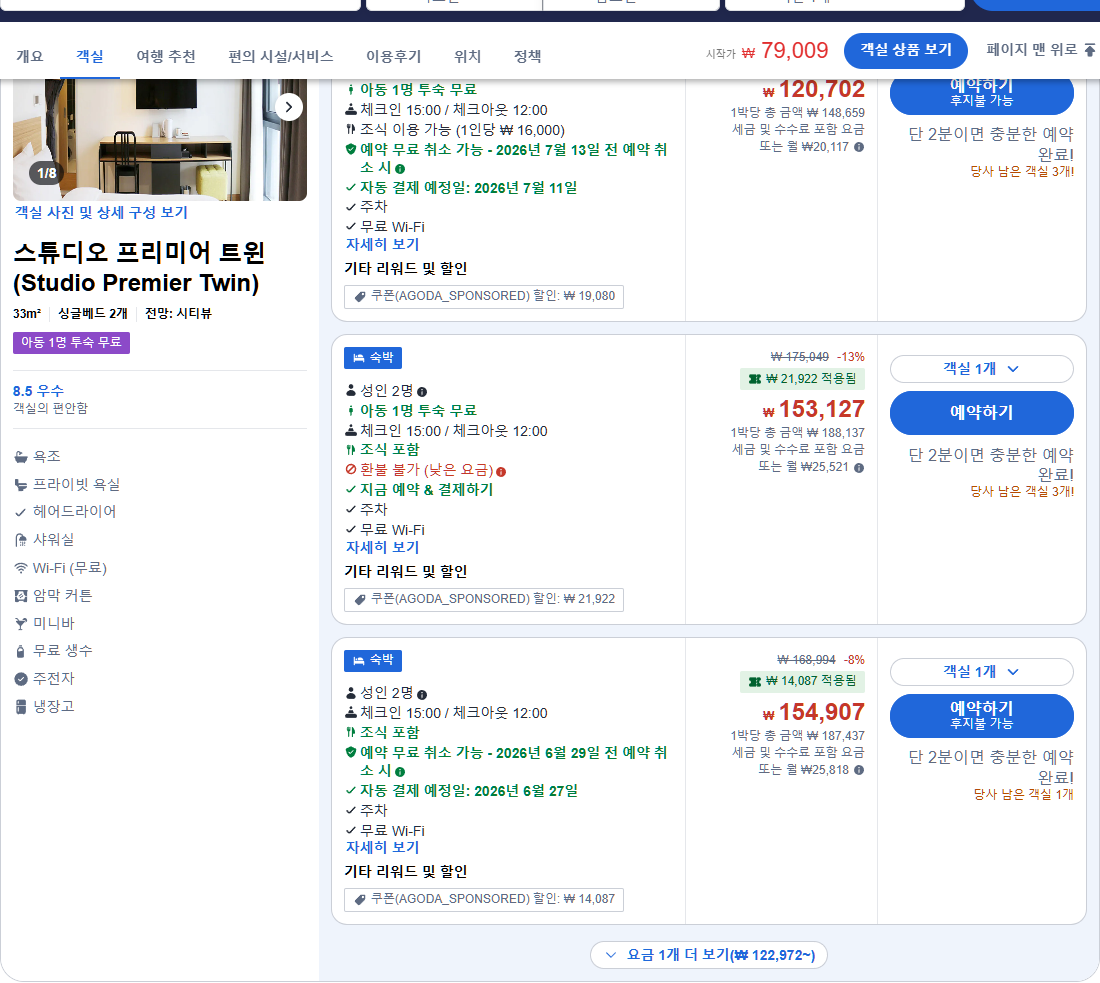Click 조식 이용 가능 (1인당 ₩16,000) text
Image resolution: width=1100 pixels, height=983 pixels.
pyautogui.click(x=462, y=130)
